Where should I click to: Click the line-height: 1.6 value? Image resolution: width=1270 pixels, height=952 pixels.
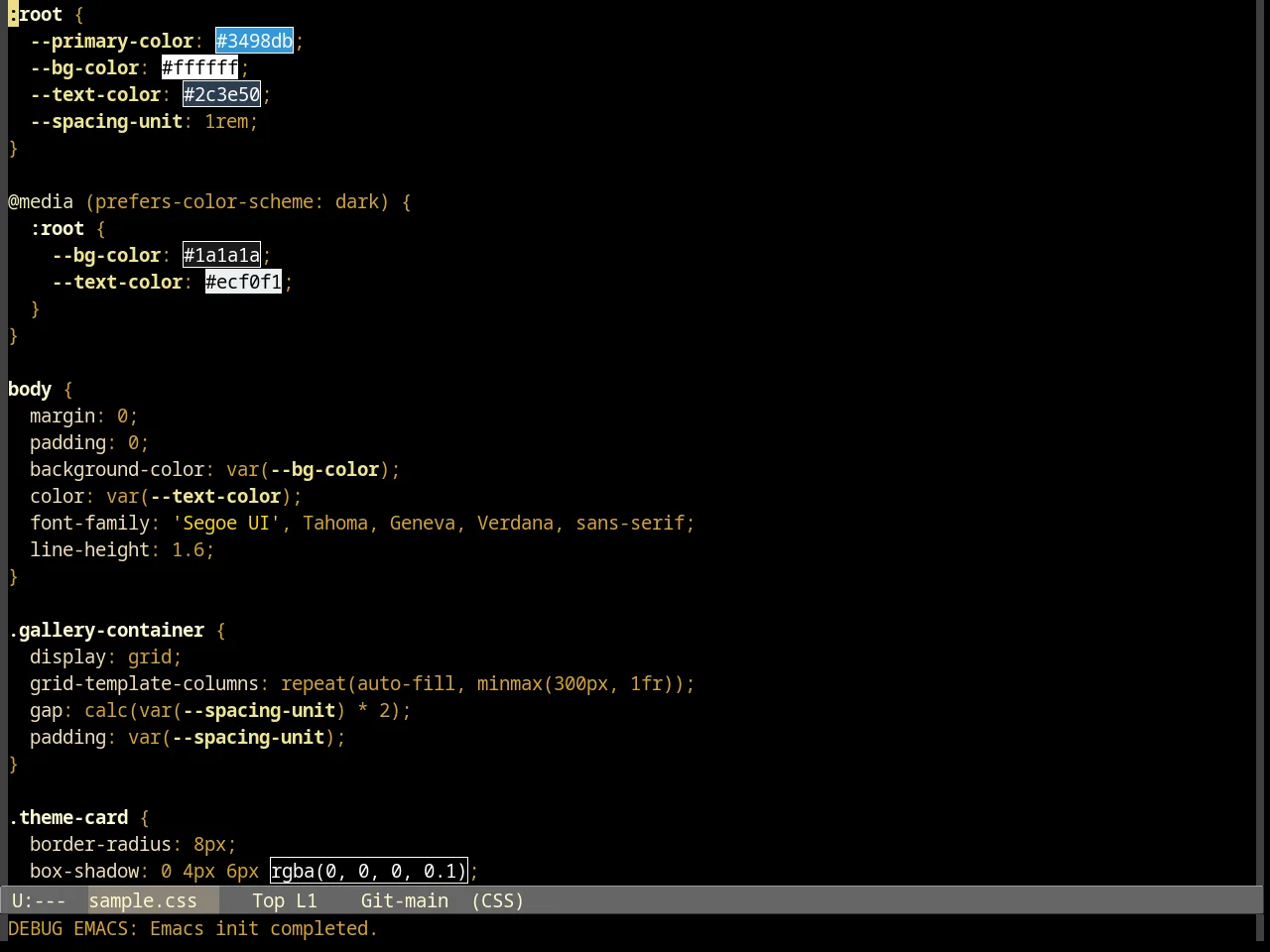pos(189,549)
